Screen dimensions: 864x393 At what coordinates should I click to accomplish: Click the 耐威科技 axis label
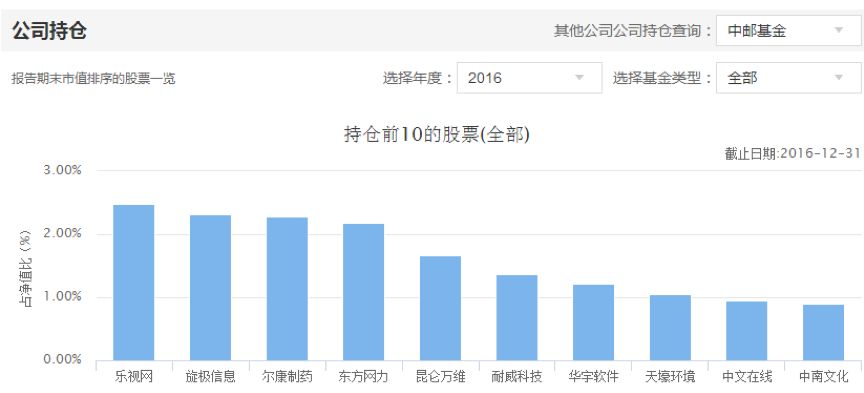(517, 377)
